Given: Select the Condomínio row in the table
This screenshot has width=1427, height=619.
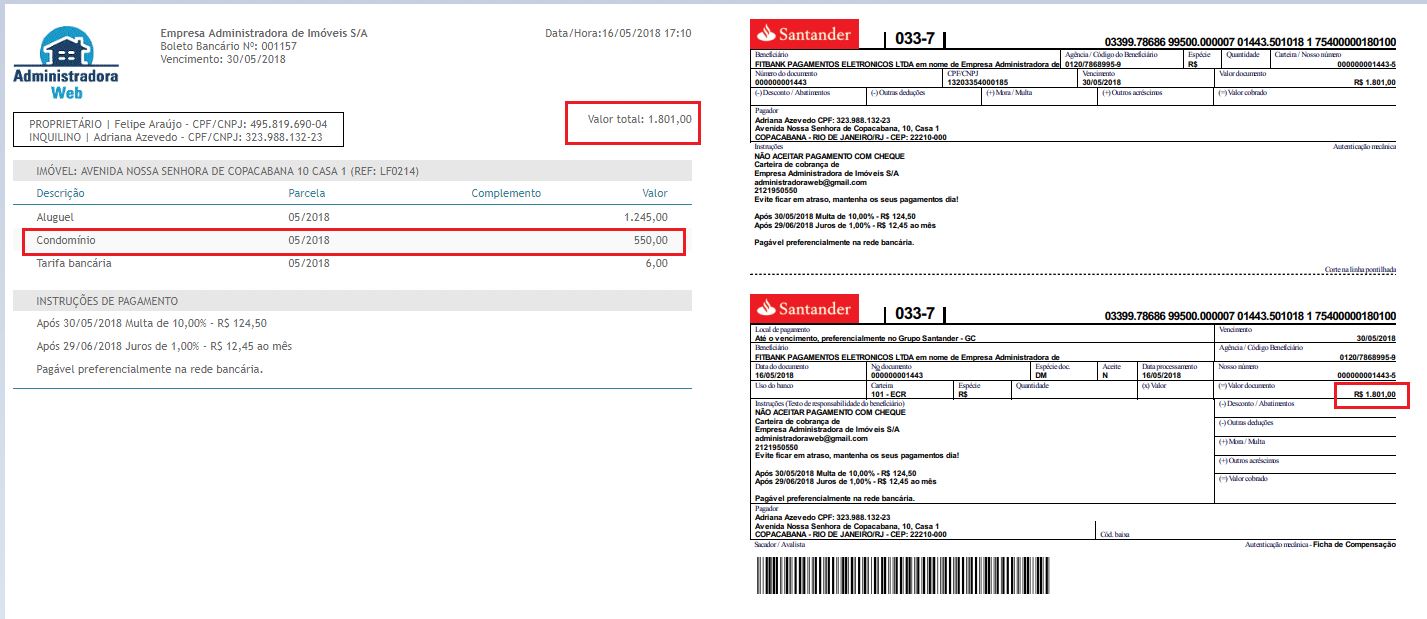Looking at the screenshot, I should [354, 241].
